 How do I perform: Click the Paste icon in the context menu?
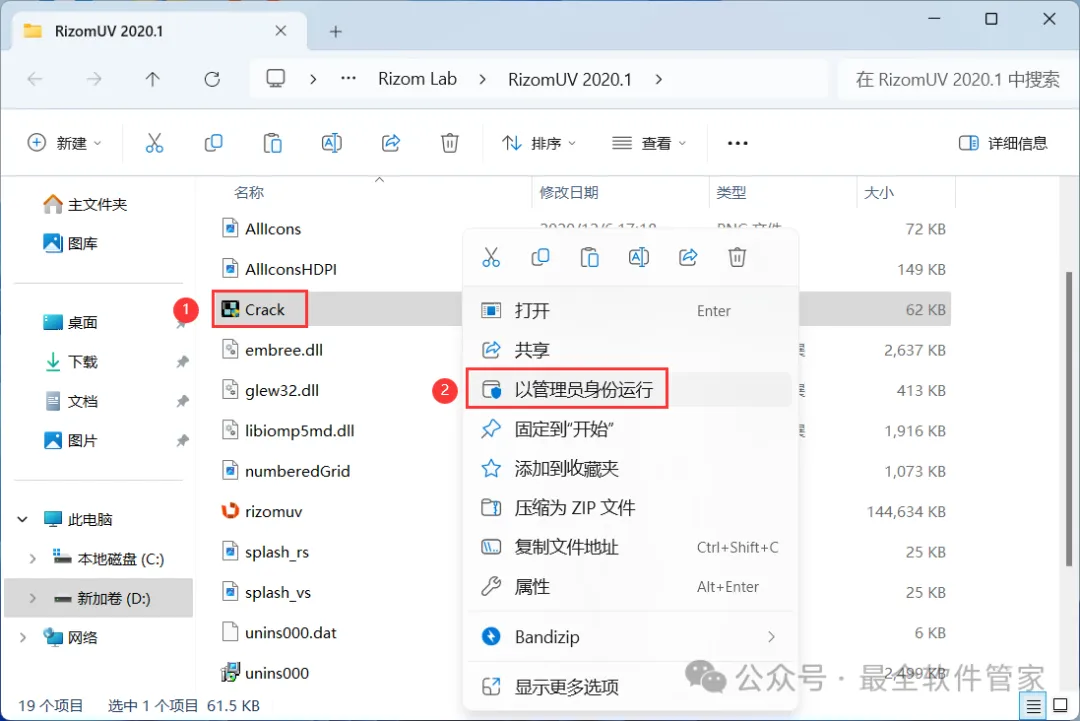[x=590, y=257]
